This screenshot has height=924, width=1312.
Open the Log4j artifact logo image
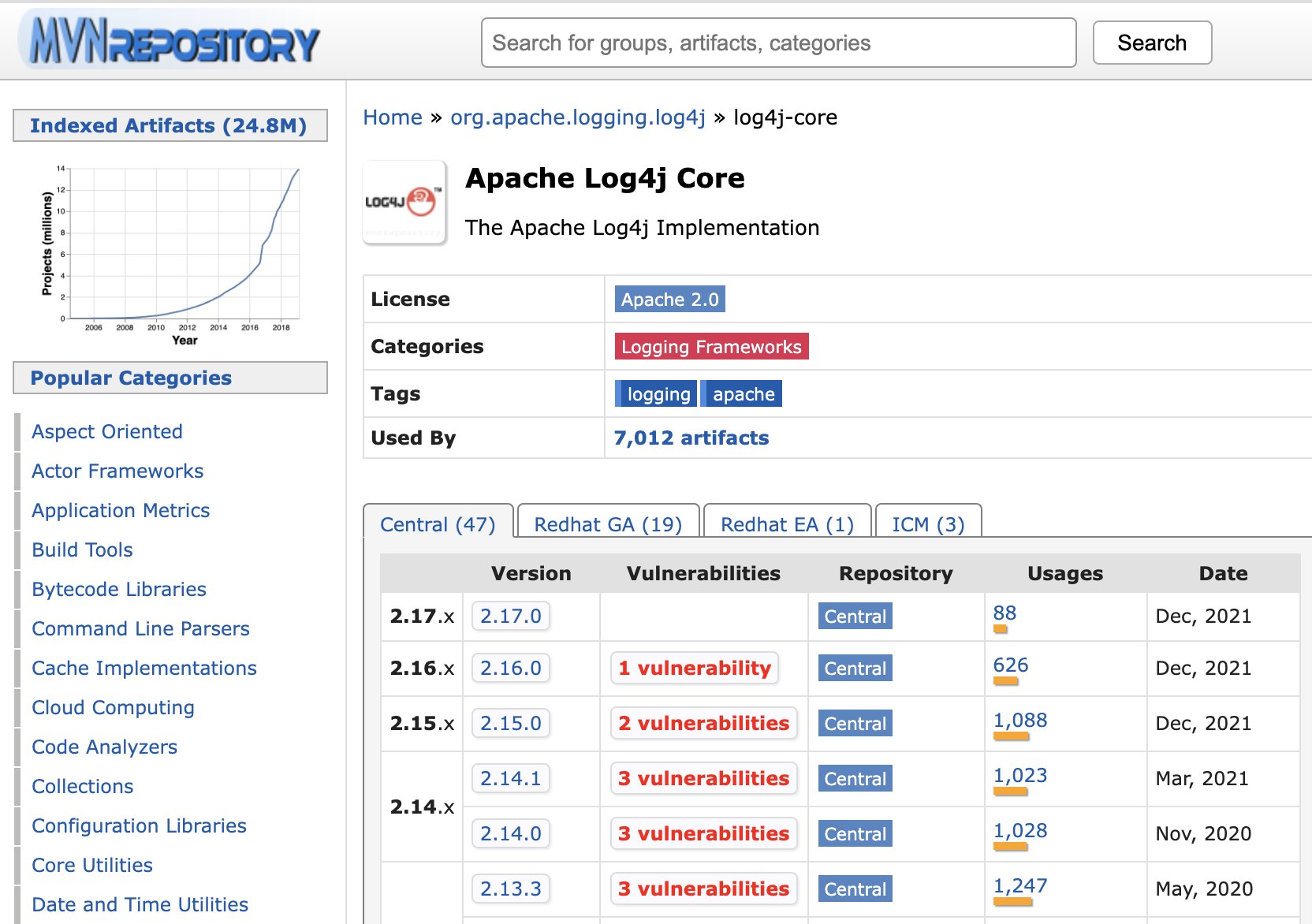pyautogui.click(x=404, y=203)
